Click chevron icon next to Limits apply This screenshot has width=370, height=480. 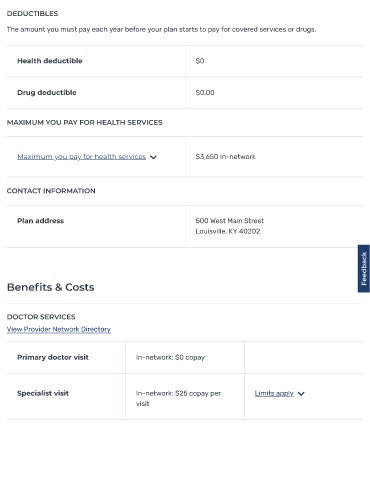301,394
